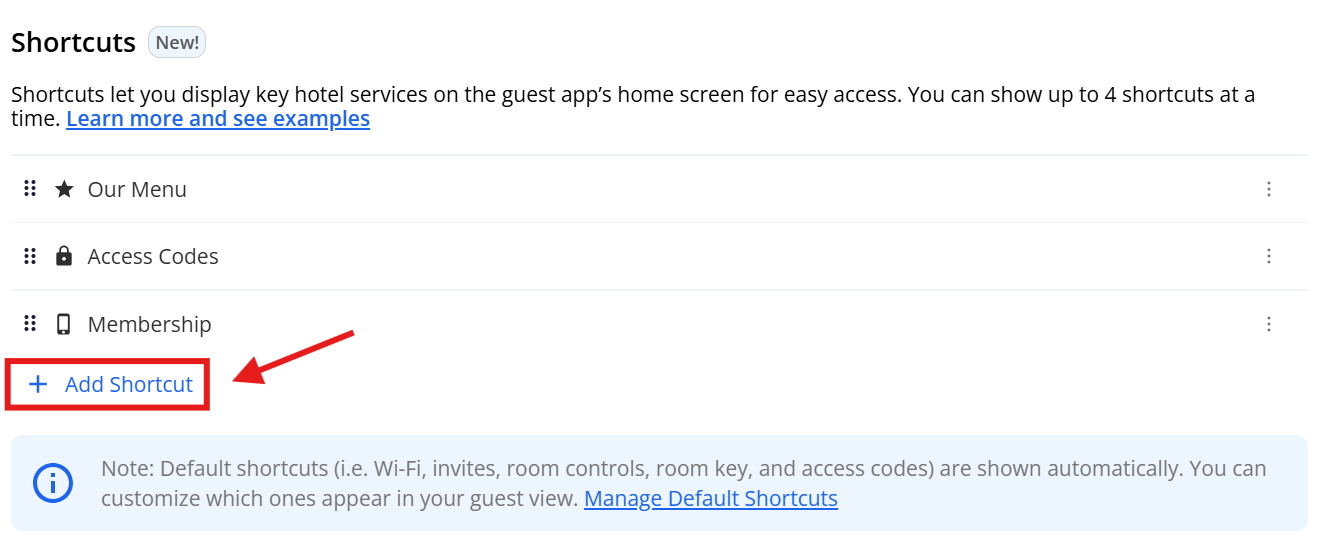This screenshot has height=547, width=1318.
Task: Click the Access Codes drag handle
Action: (x=30, y=256)
